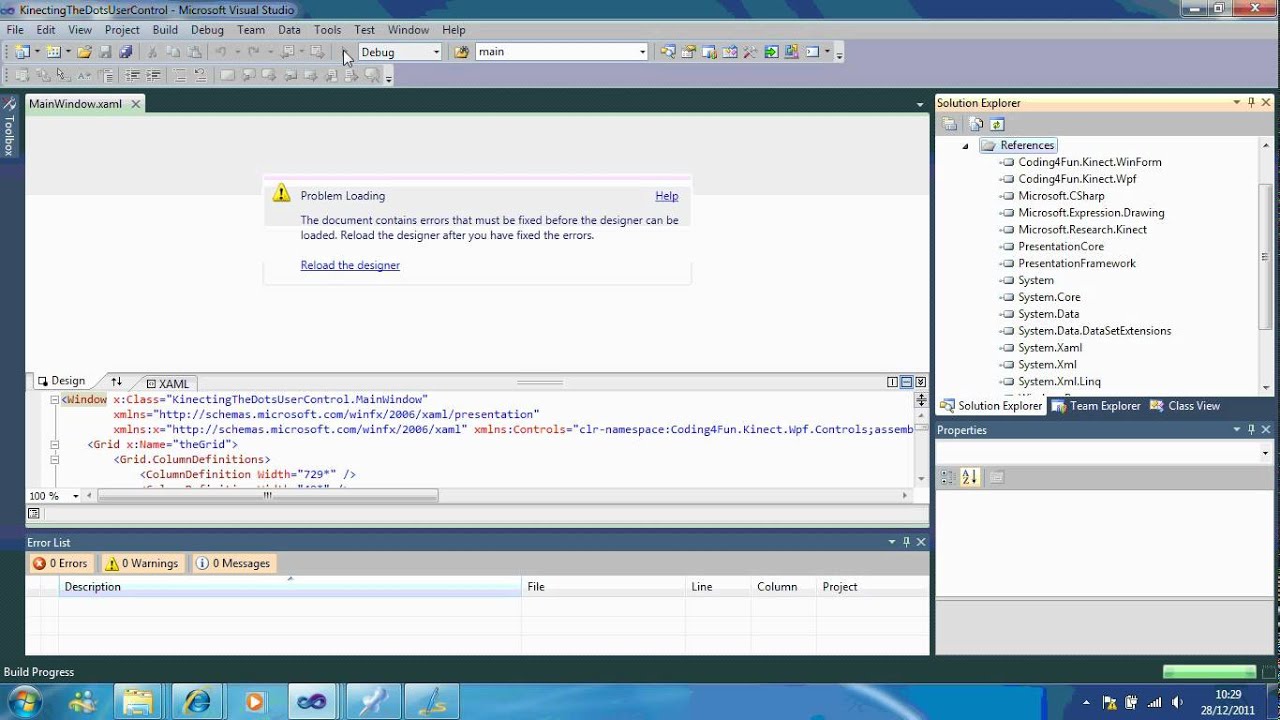Click the Help link in Problem Loading

click(667, 196)
